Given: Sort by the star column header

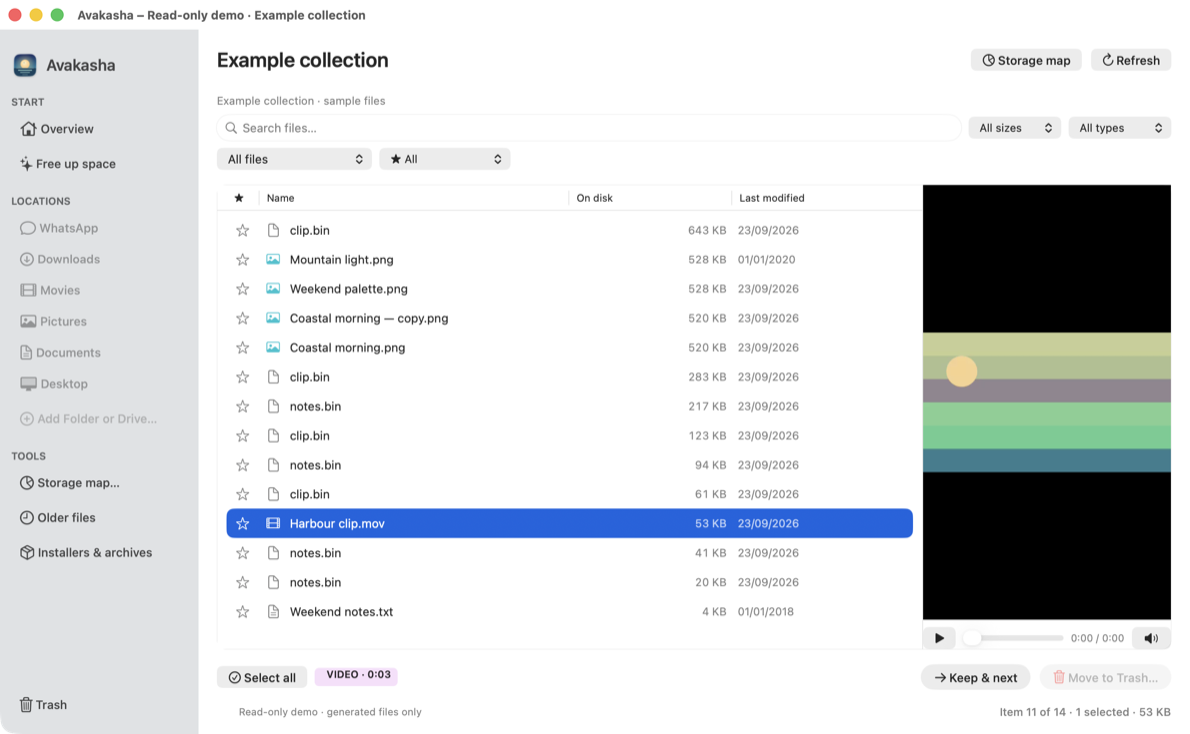Looking at the screenshot, I should click(239, 198).
